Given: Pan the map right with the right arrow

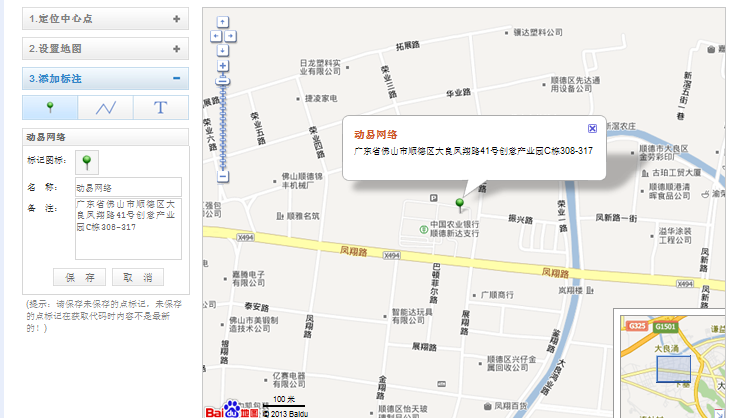Looking at the screenshot, I should (231, 36).
